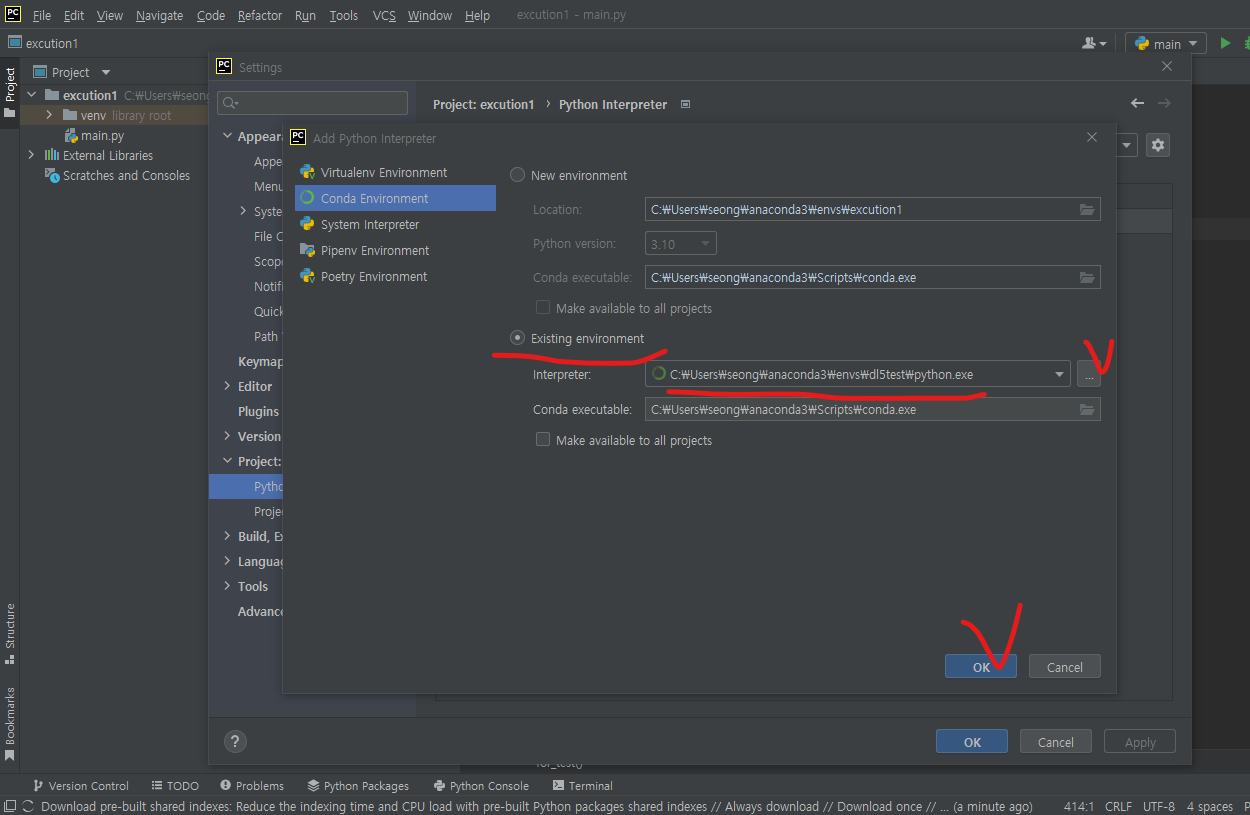Open Scratches and Consoles node
Image resolution: width=1250 pixels, height=815 pixels.
coord(118,175)
